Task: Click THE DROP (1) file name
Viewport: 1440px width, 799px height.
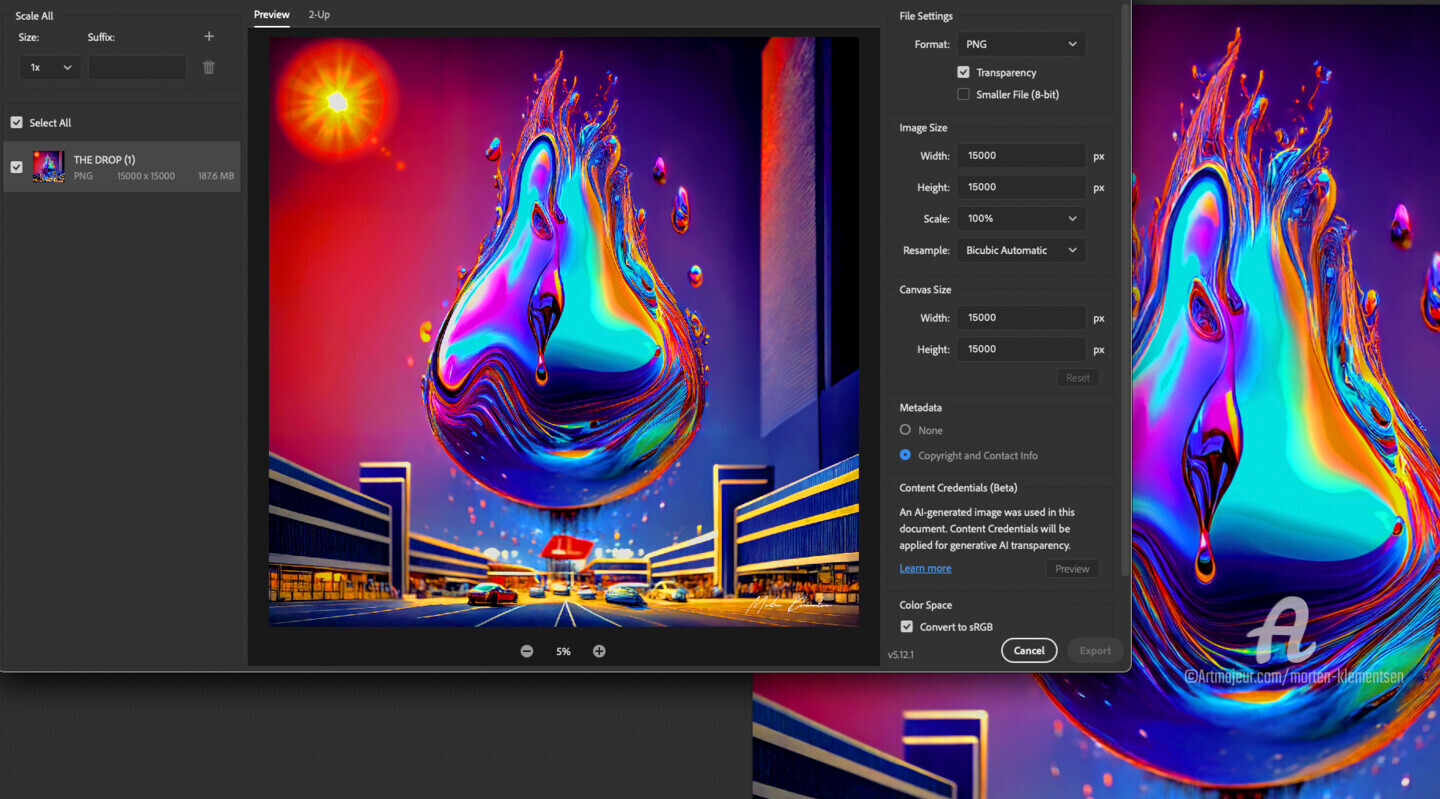Action: pyautogui.click(x=104, y=160)
